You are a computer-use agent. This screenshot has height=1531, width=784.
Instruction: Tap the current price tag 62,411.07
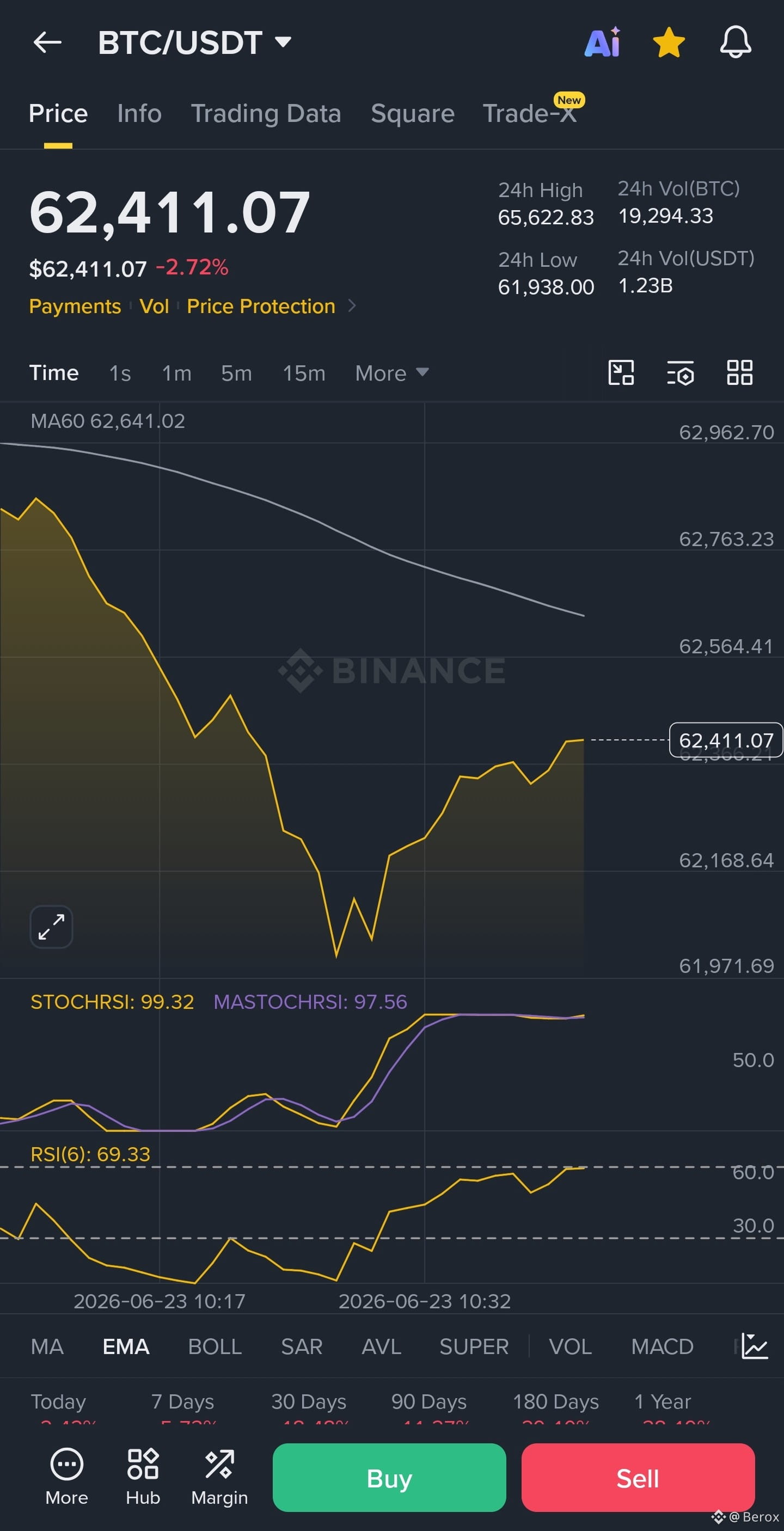(x=726, y=740)
